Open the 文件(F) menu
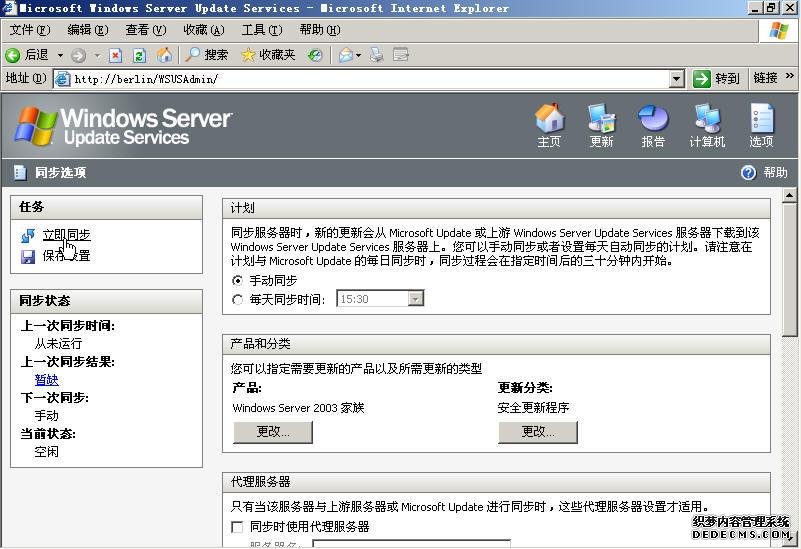Image resolution: width=801 pixels, height=549 pixels. click(x=30, y=30)
